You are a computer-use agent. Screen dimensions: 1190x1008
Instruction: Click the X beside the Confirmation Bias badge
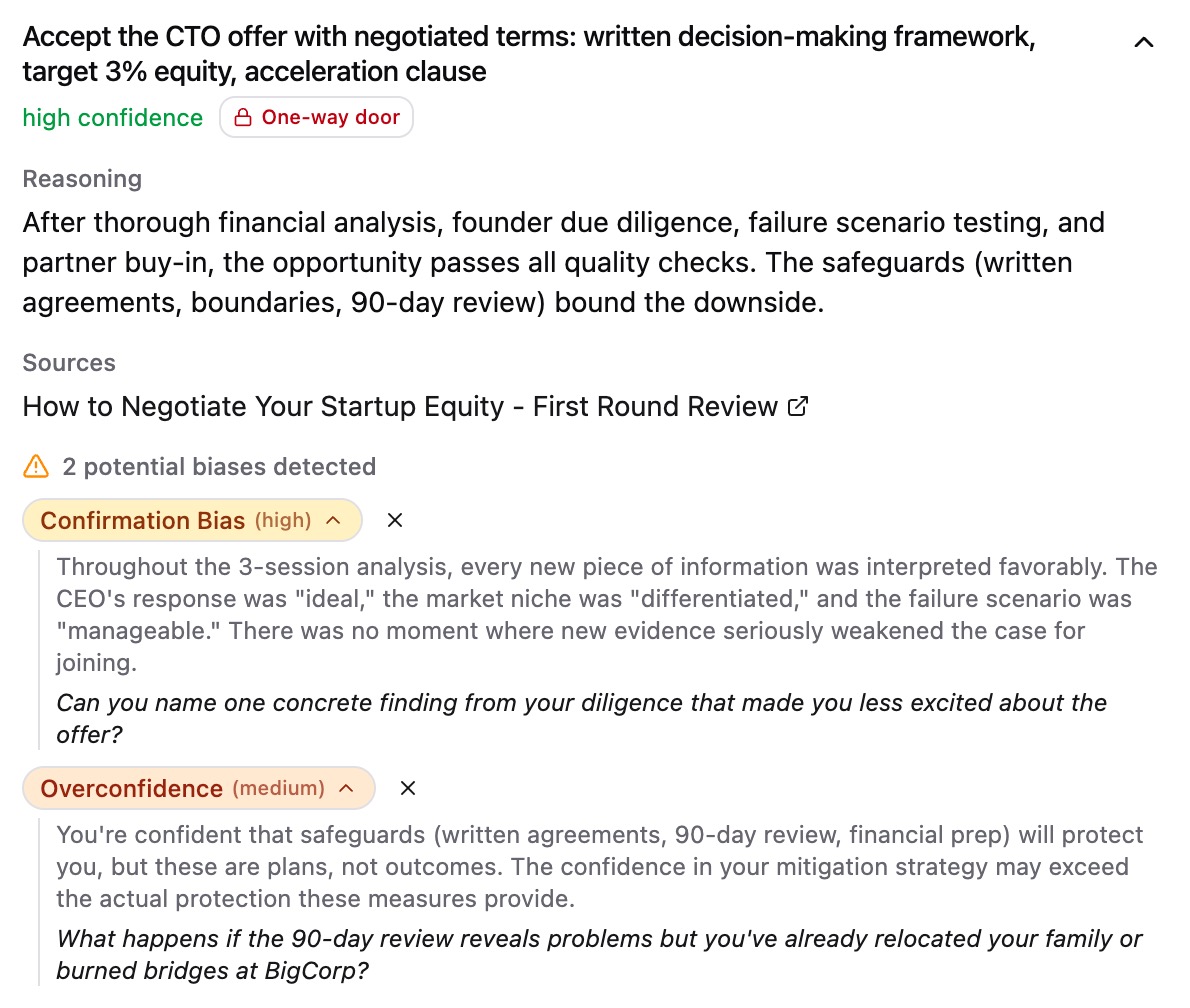point(394,520)
